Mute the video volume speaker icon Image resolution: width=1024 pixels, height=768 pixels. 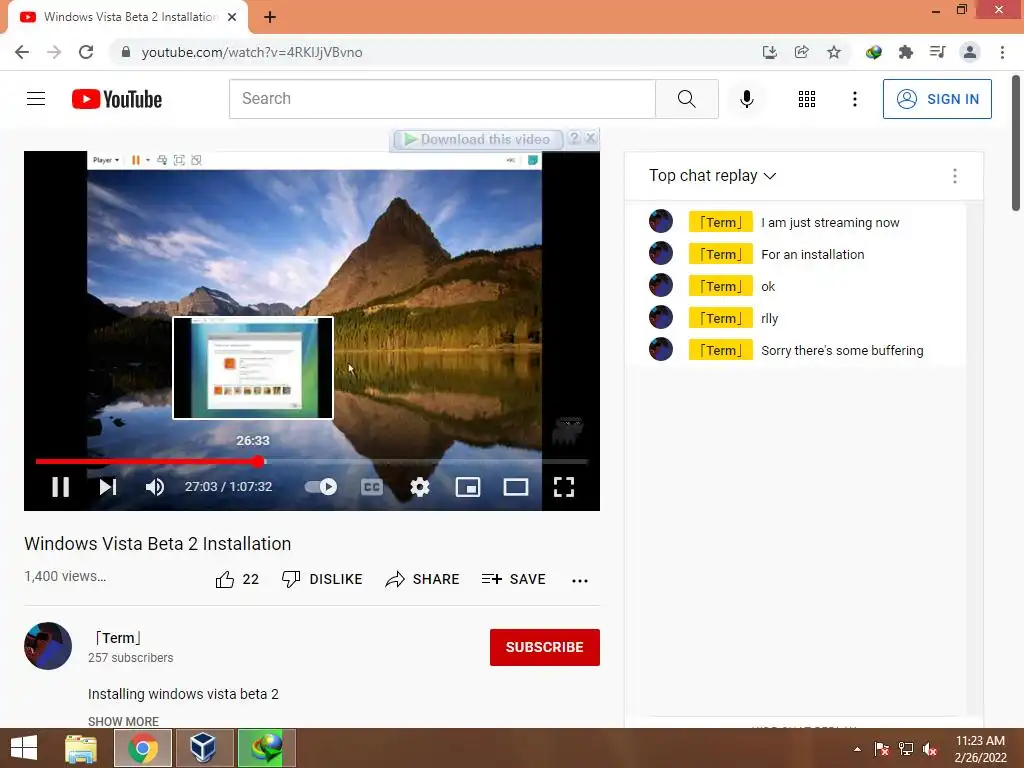[155, 487]
